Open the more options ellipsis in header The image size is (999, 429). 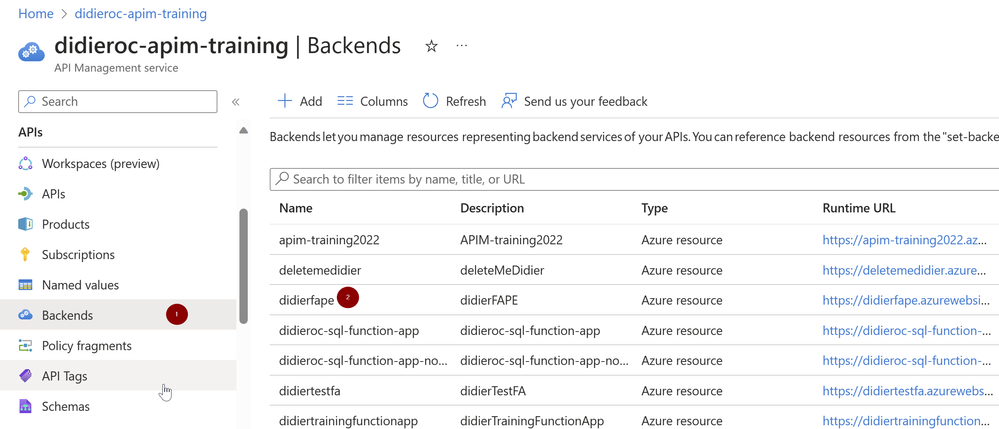coord(461,46)
